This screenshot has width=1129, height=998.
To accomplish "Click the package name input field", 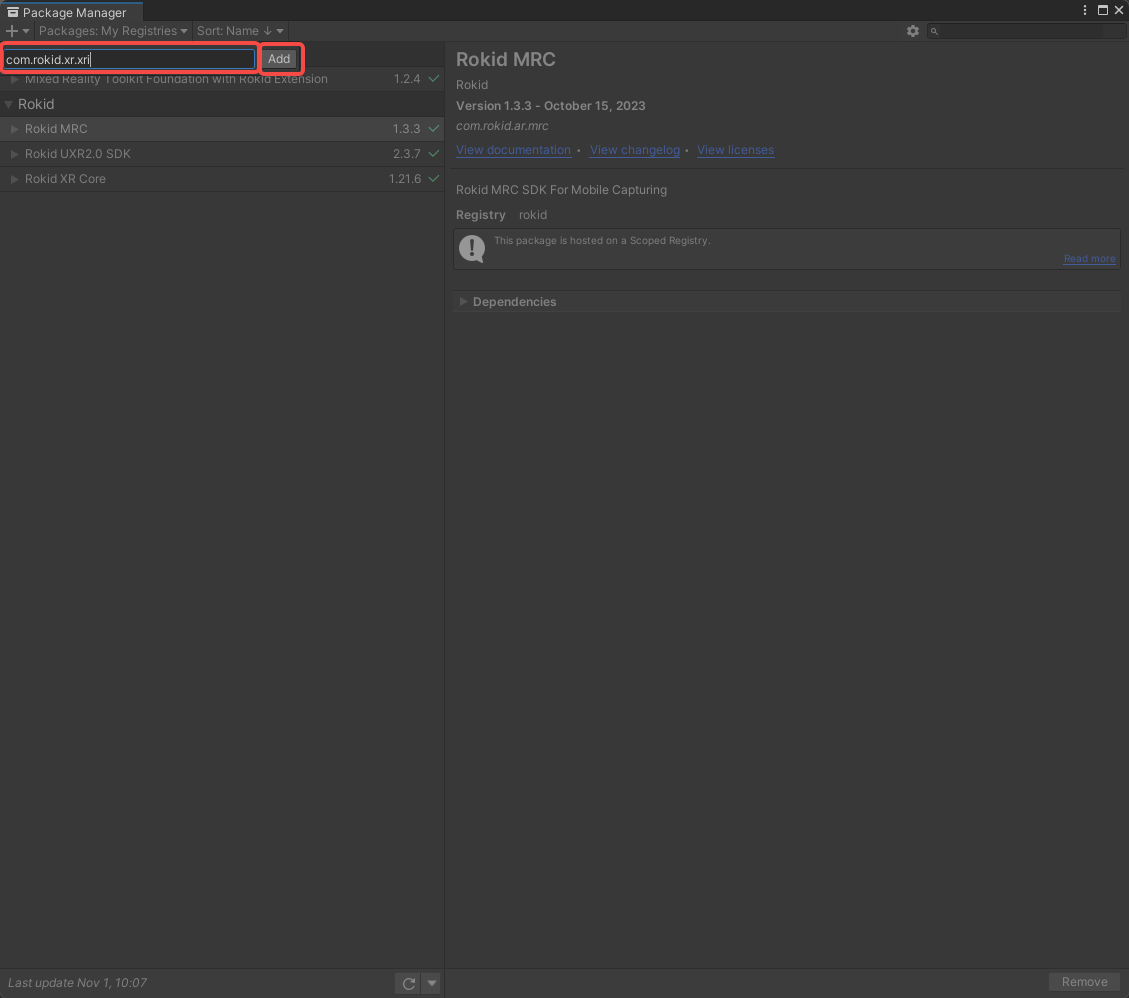I will pos(130,59).
